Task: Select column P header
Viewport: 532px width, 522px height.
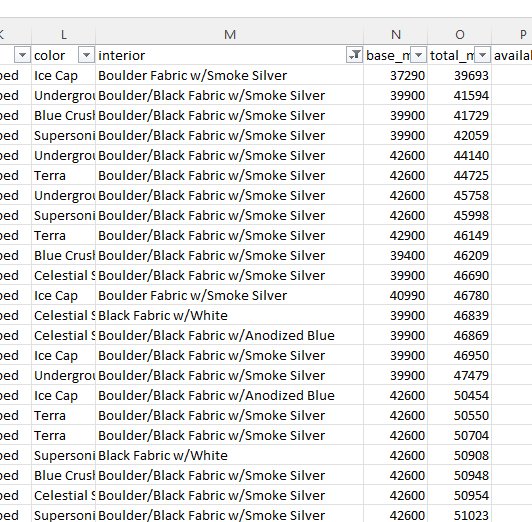Action: pyautogui.click(x=512, y=34)
